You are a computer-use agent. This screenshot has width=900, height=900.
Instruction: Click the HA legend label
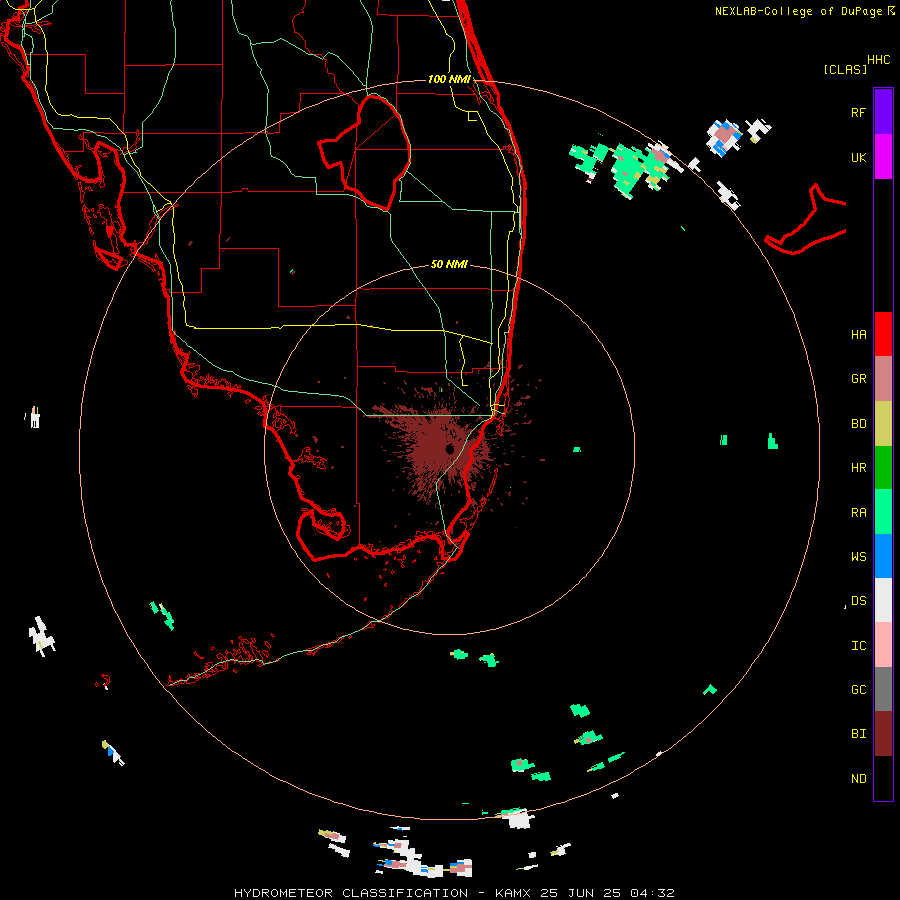[x=858, y=335]
